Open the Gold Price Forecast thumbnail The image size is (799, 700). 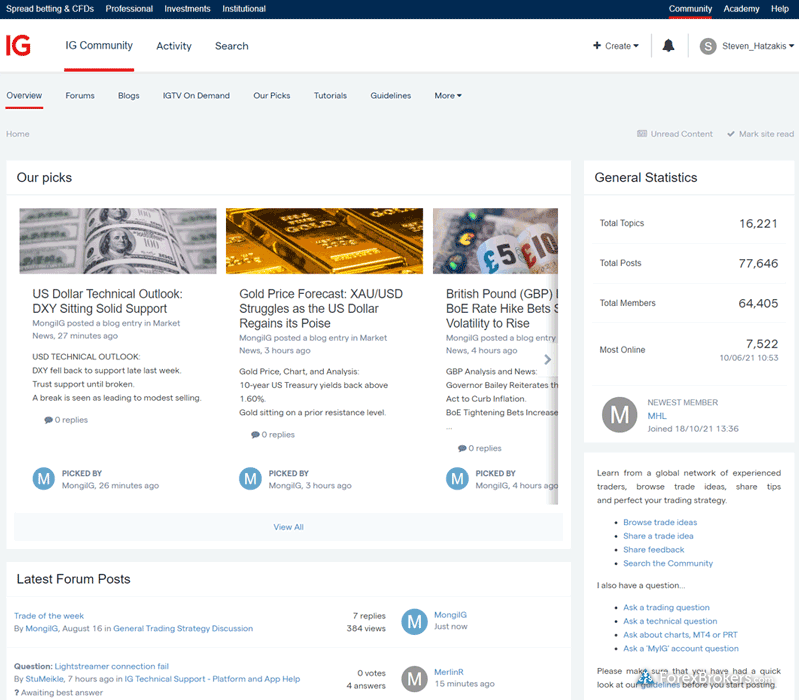324,241
